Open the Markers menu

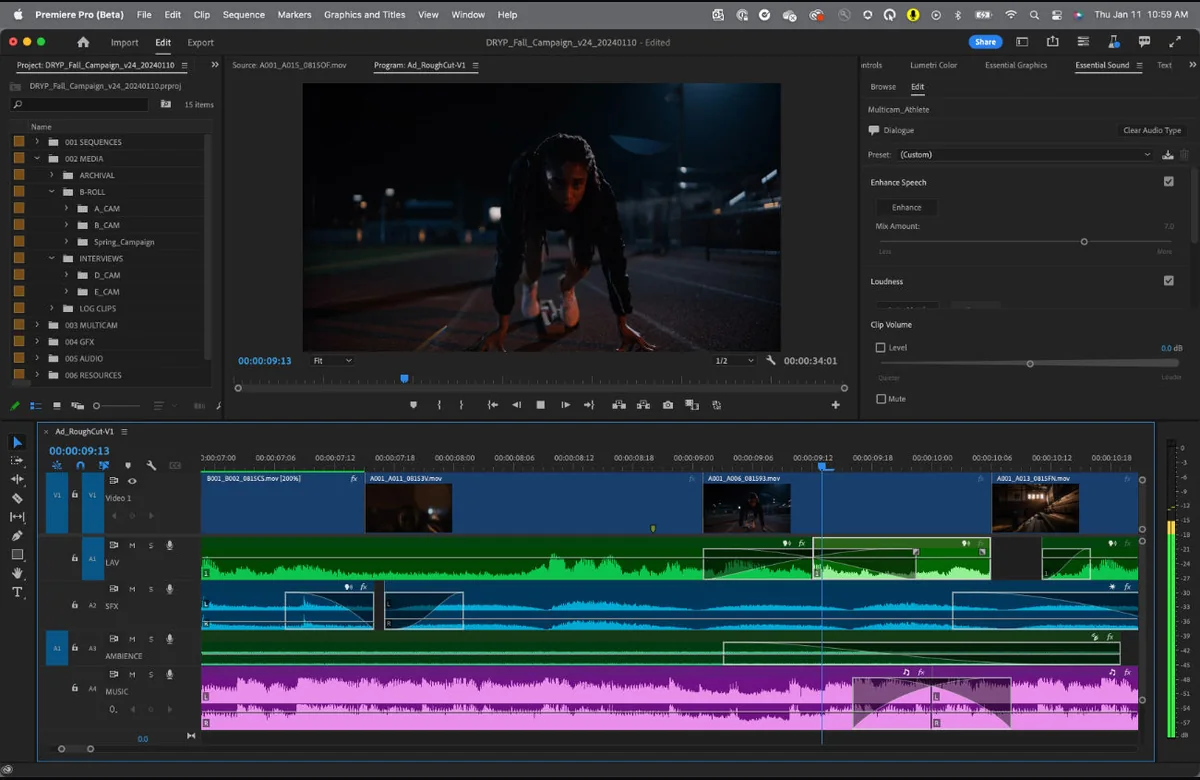click(294, 15)
